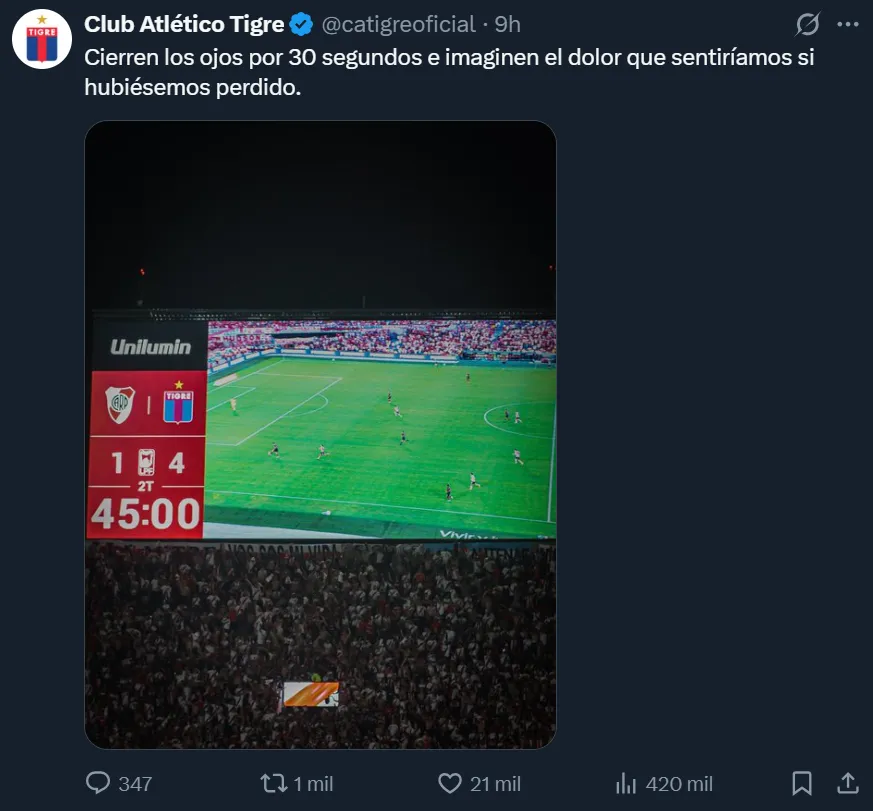Repost using the retweet arrows icon

point(273,783)
